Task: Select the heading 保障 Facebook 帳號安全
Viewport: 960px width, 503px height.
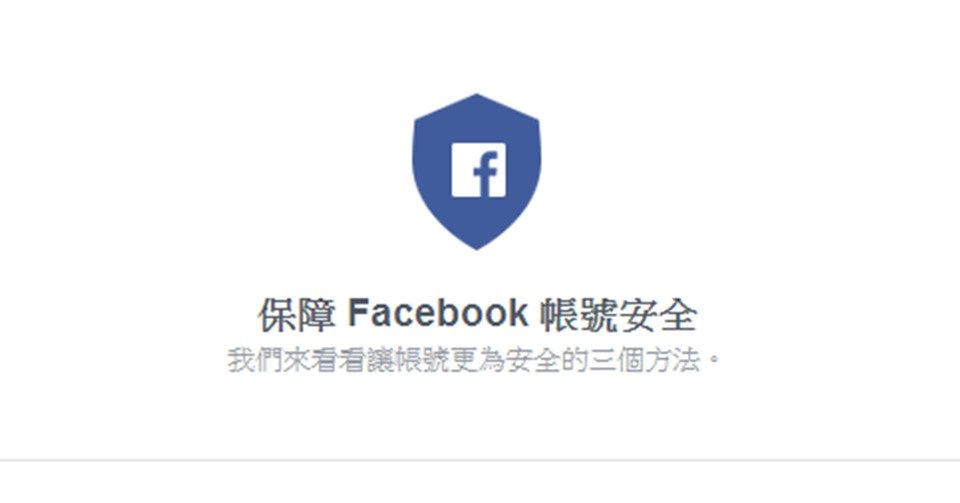Action: tap(478, 315)
